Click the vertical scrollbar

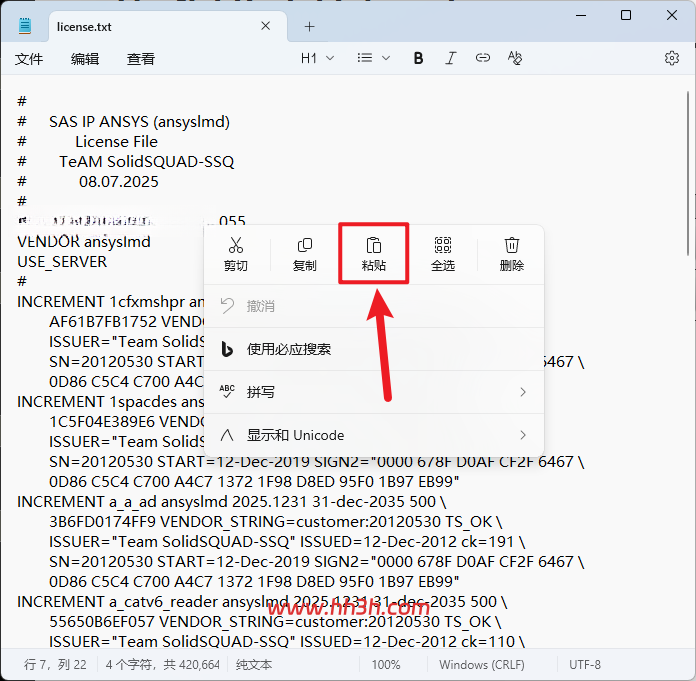(x=688, y=173)
